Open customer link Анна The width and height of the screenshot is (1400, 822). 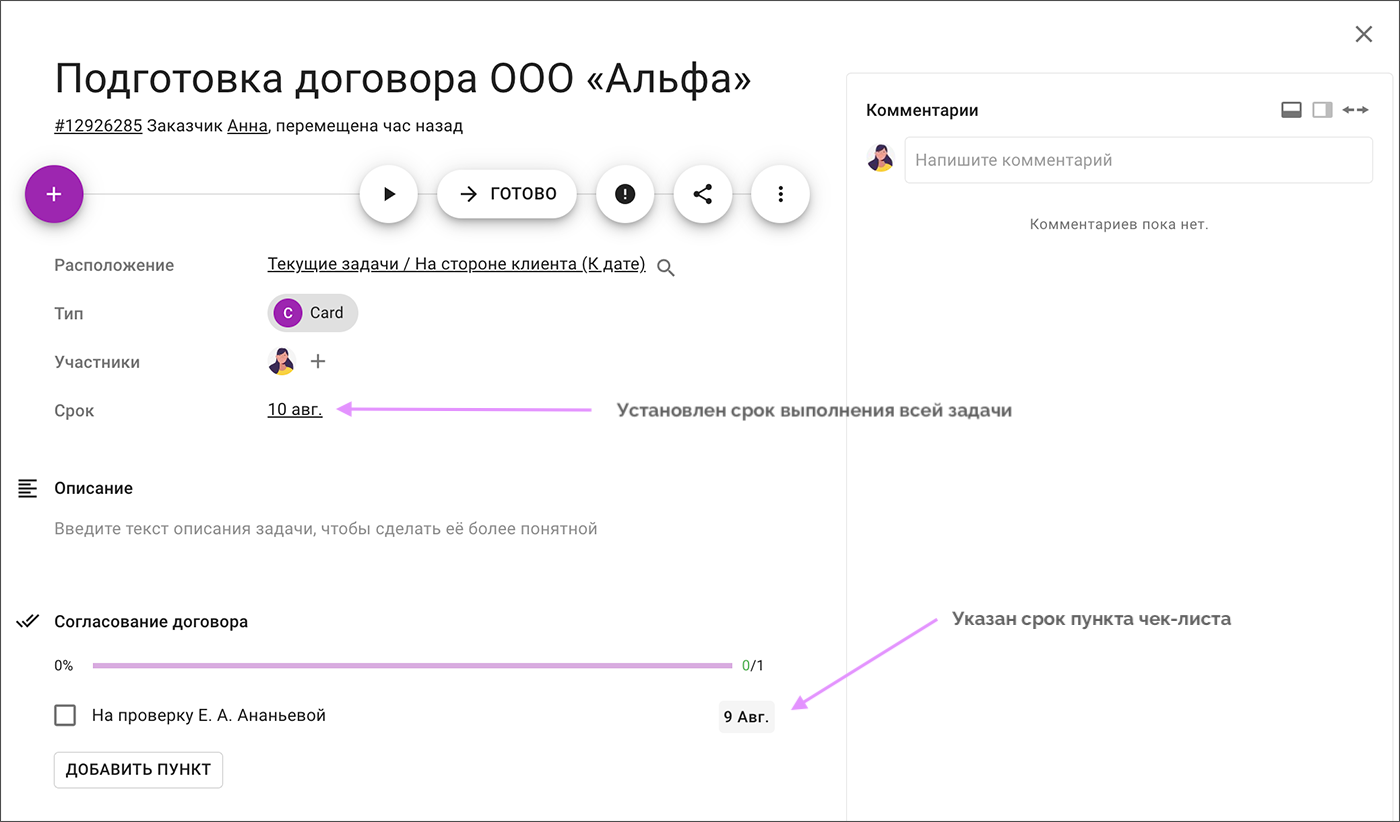pos(247,126)
